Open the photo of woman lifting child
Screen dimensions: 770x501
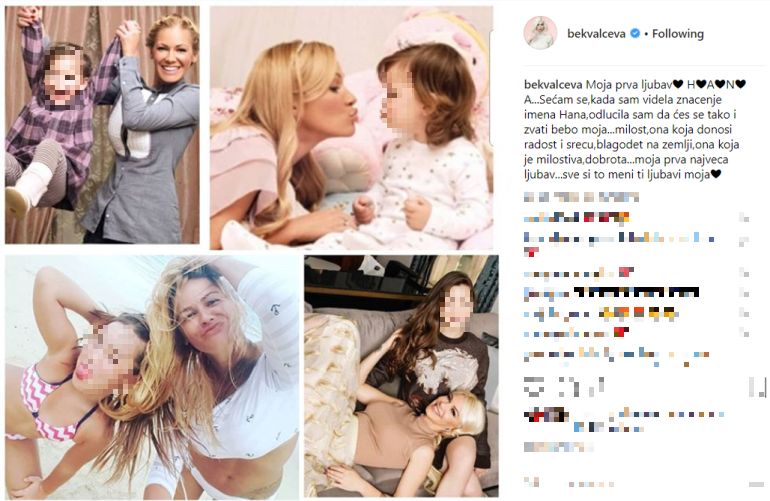102,125
